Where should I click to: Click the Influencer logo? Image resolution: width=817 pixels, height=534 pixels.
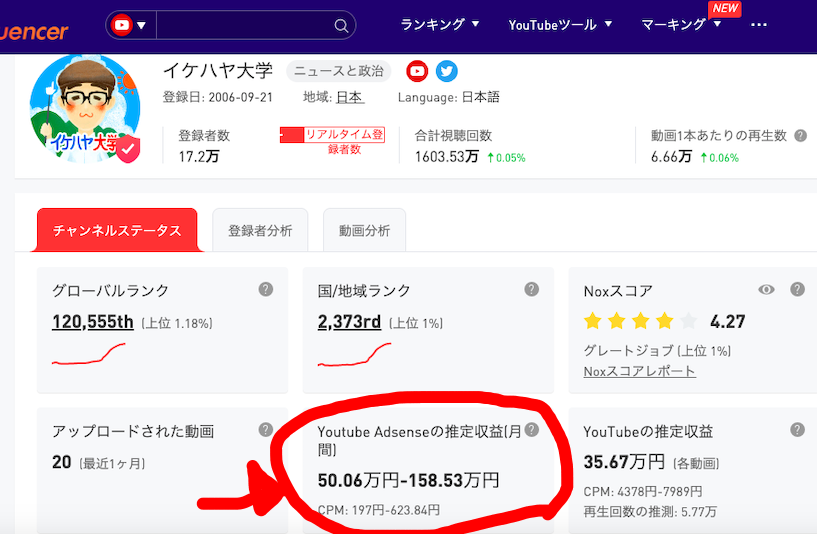pos(34,31)
